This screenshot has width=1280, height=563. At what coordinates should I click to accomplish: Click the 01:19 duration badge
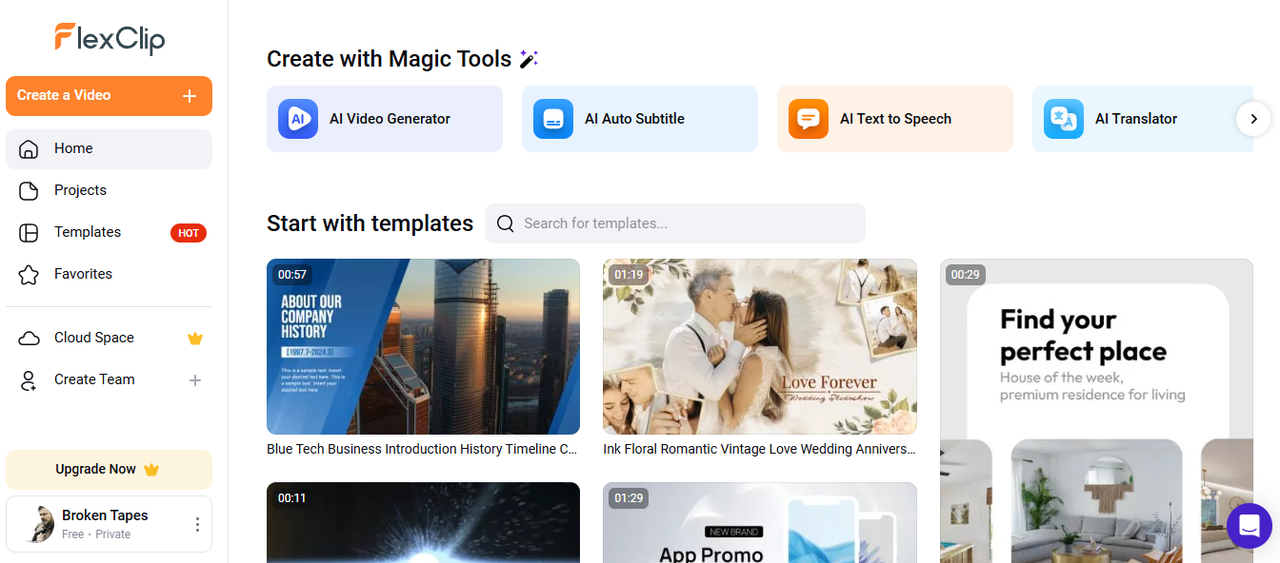[x=629, y=274]
